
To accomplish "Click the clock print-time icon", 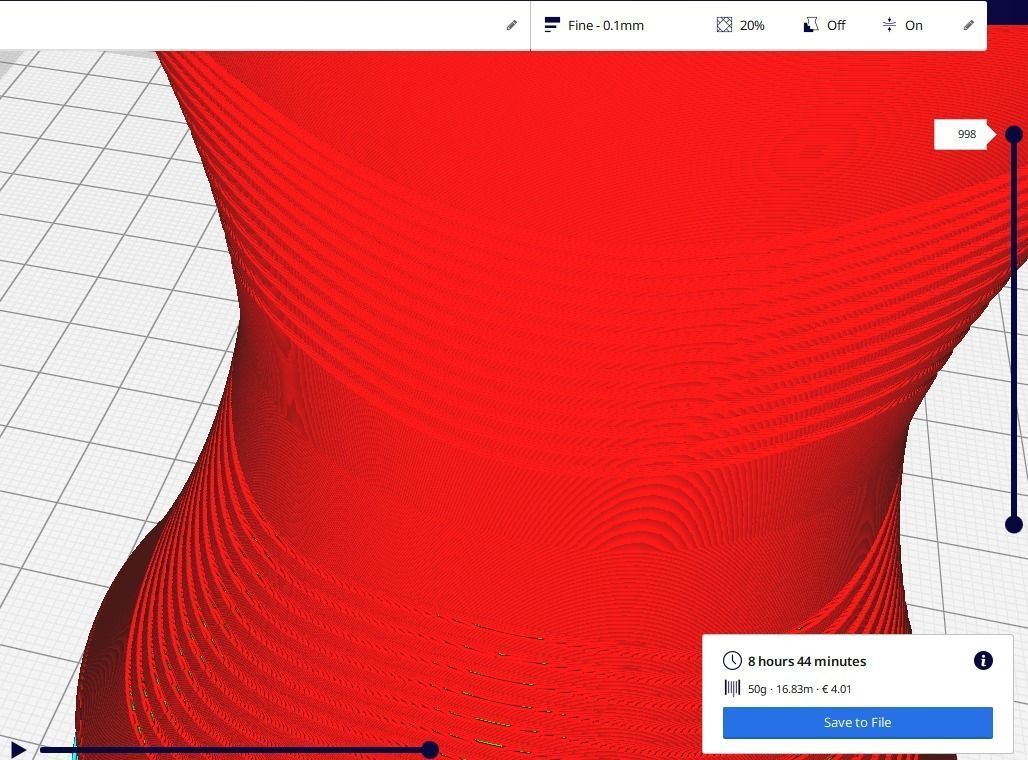I will [x=732, y=660].
